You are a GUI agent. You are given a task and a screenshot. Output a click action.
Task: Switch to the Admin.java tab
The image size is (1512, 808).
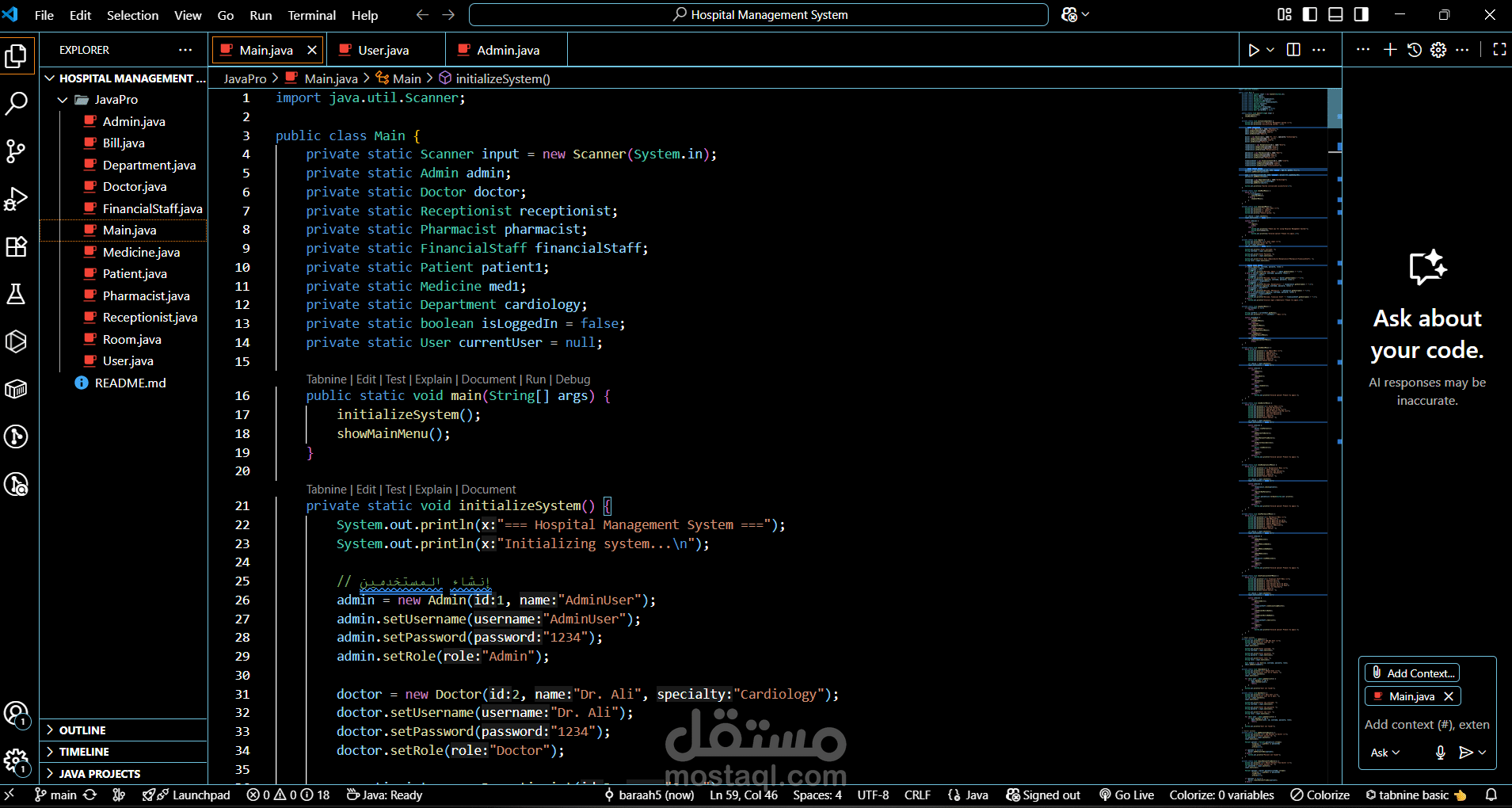[508, 50]
